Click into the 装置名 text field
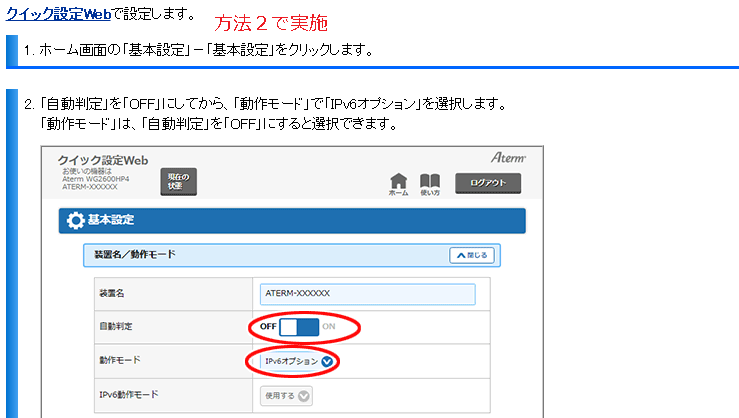The image size is (739, 418). pyautogui.click(x=366, y=294)
